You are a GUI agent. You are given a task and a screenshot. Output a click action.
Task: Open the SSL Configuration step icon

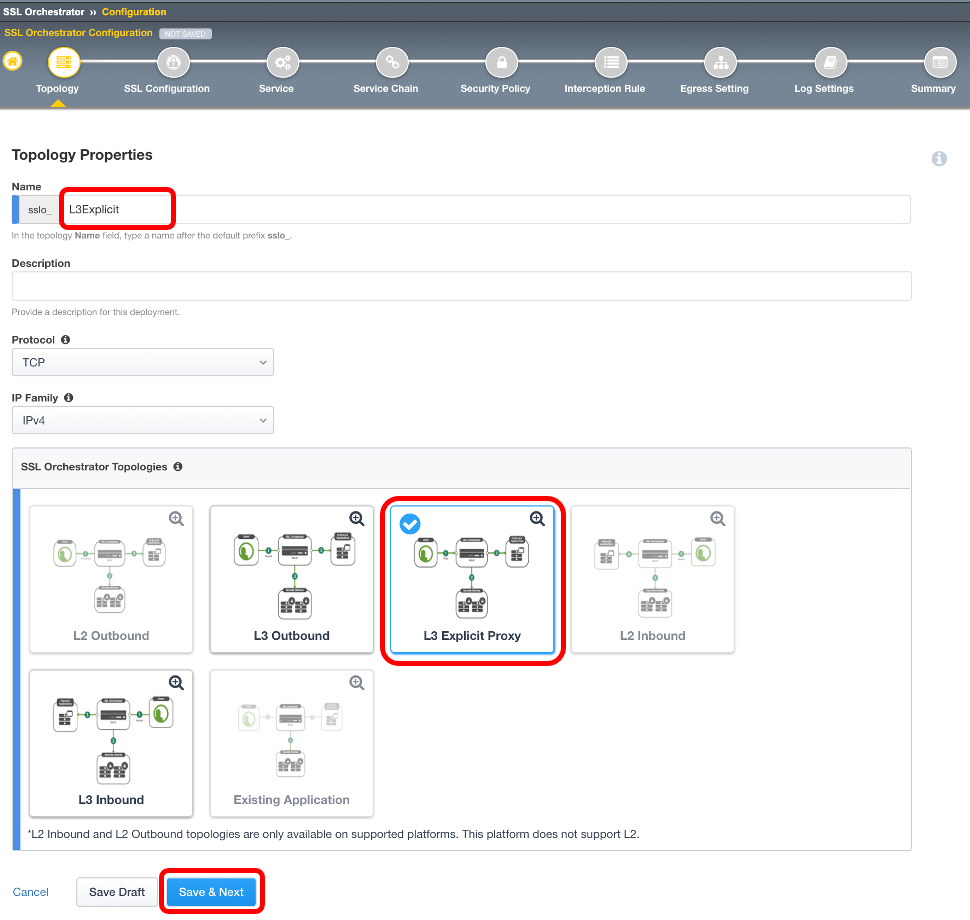(x=173, y=62)
